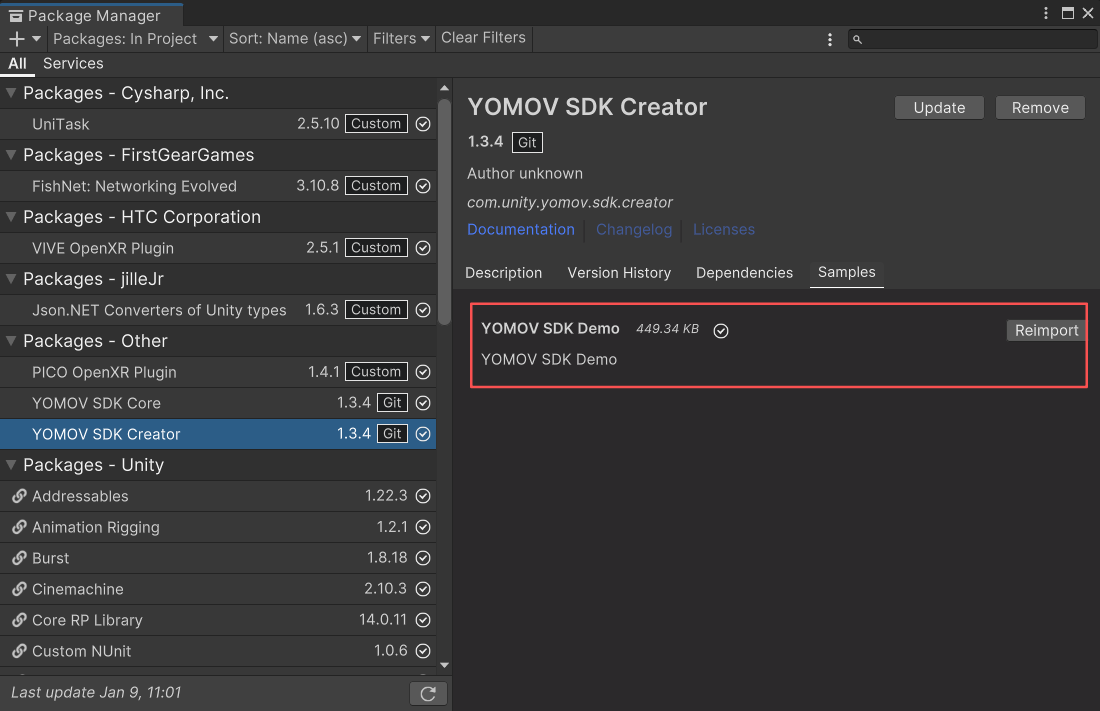The image size is (1100, 711).
Task: Collapse Packages - Cysharp, Inc. group
Action: coord(11,93)
